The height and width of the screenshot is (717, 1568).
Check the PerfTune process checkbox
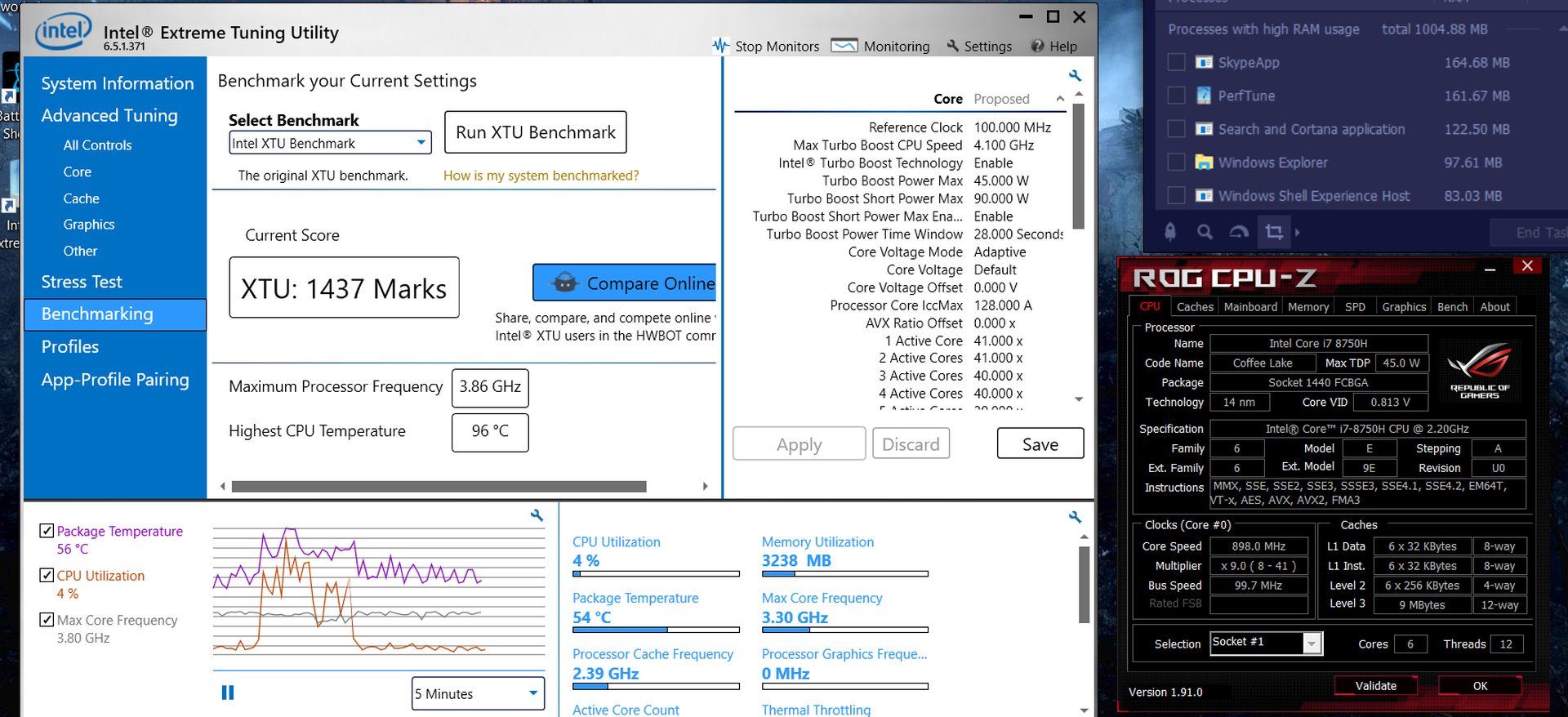1176,96
